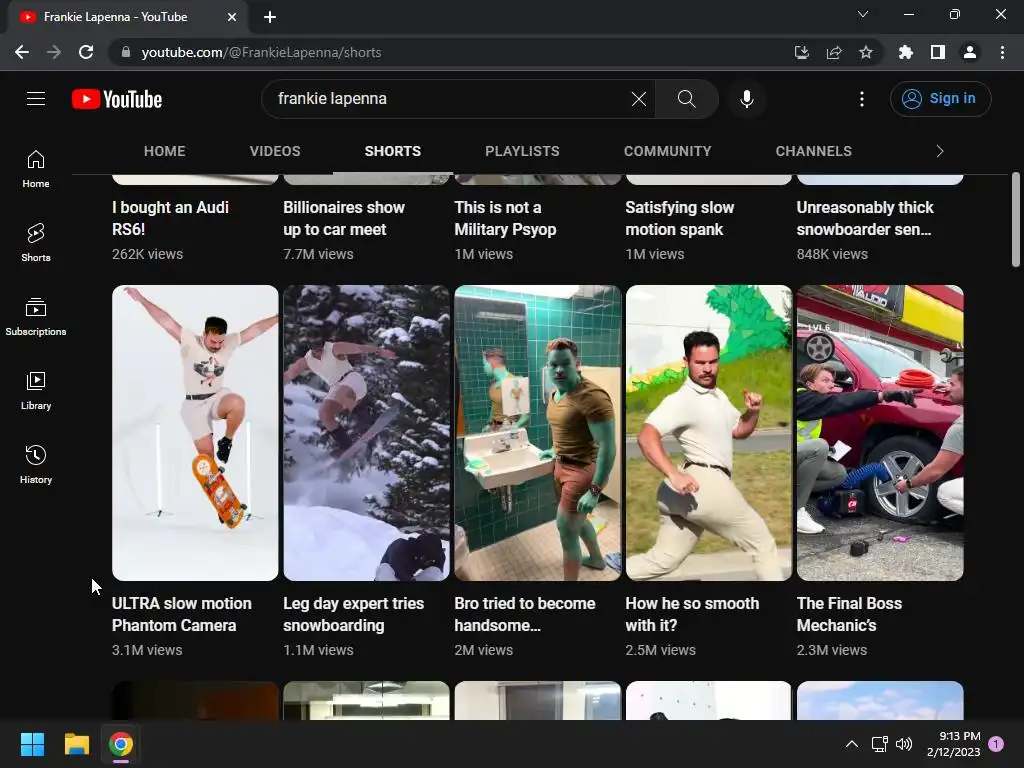The width and height of the screenshot is (1024, 768).
Task: Expand more channel tabs with arrow
Action: click(x=939, y=151)
